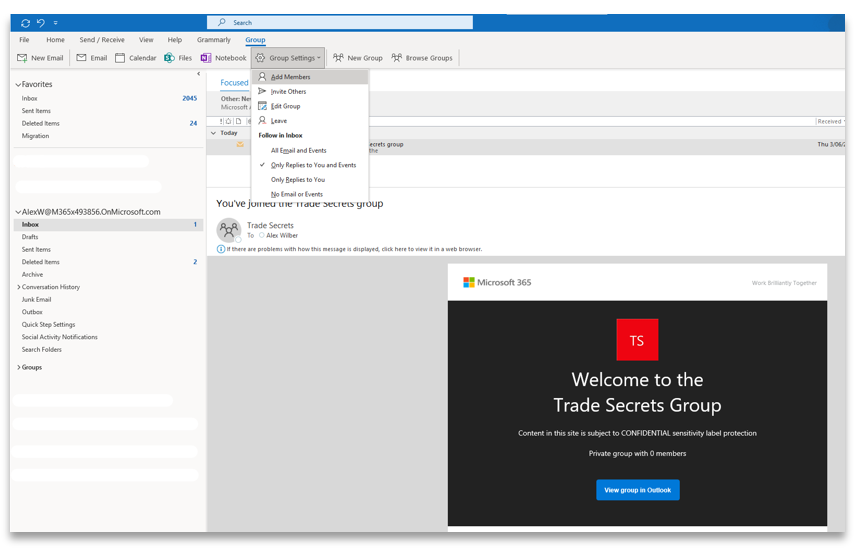Collapse the Favorites folder section

[18, 85]
